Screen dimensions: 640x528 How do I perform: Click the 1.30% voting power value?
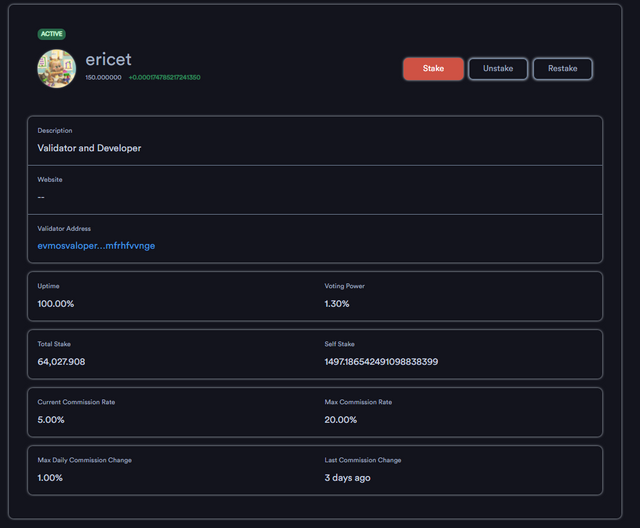[x=337, y=304]
